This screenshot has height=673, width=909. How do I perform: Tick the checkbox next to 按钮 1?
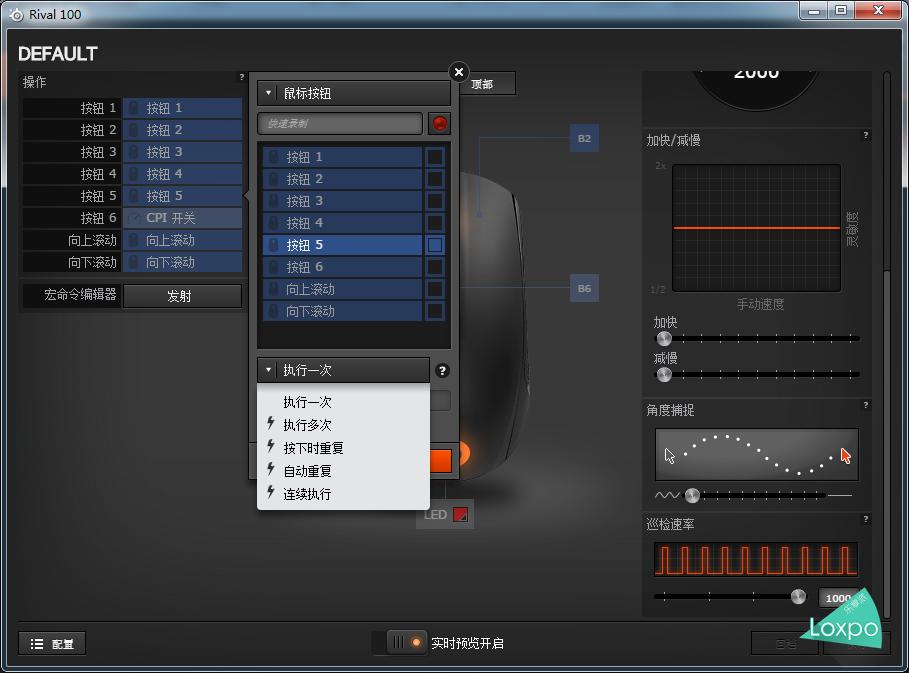coord(434,157)
